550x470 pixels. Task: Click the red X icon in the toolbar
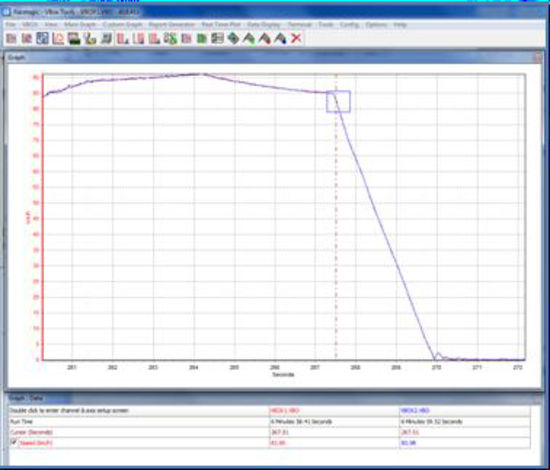pyautogui.click(x=296, y=38)
